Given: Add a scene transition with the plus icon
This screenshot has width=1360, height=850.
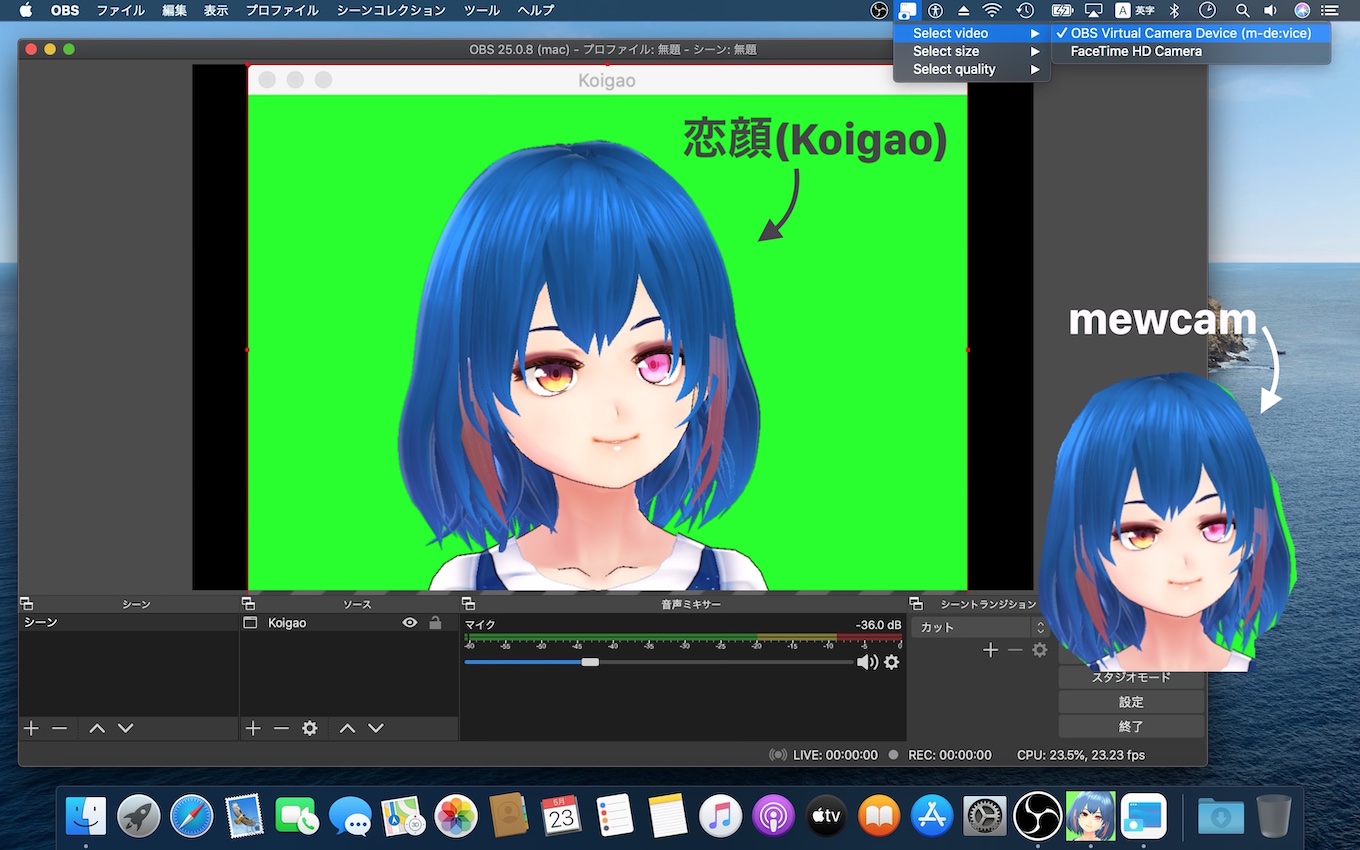Looking at the screenshot, I should [990, 650].
